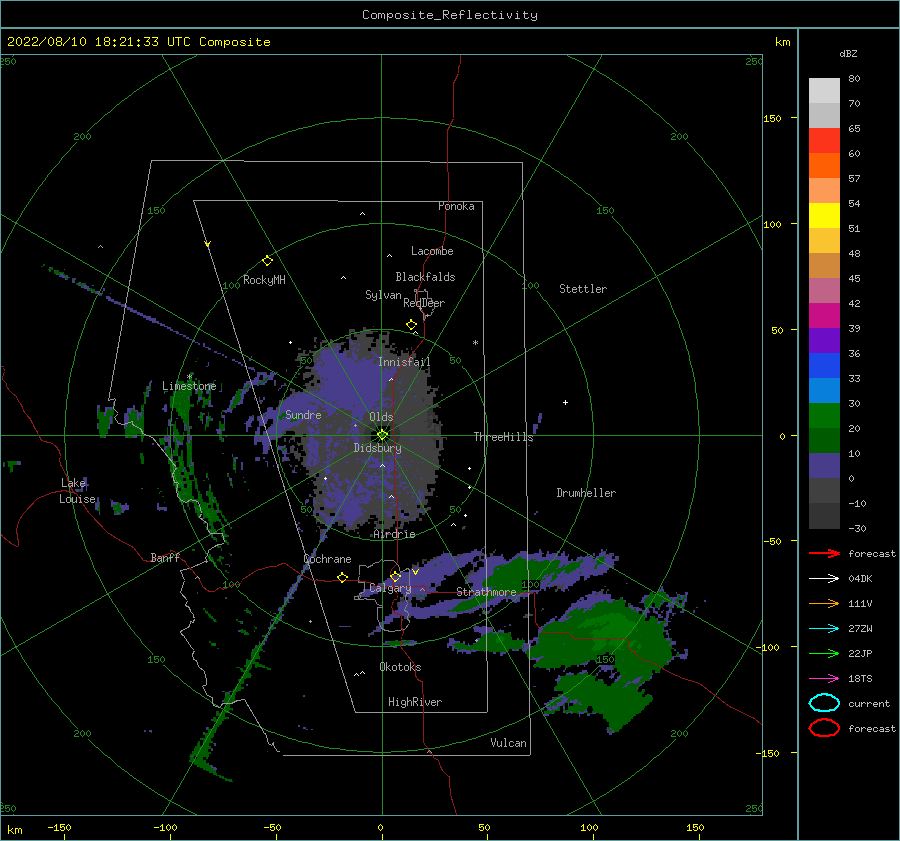Click the Composite_Reflectivity title
Viewport: 900px width, 841px height.
tap(449, 15)
